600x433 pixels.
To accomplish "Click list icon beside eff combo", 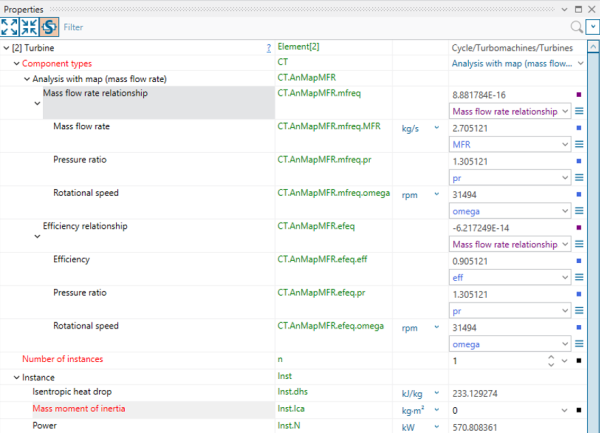I will [579, 278].
